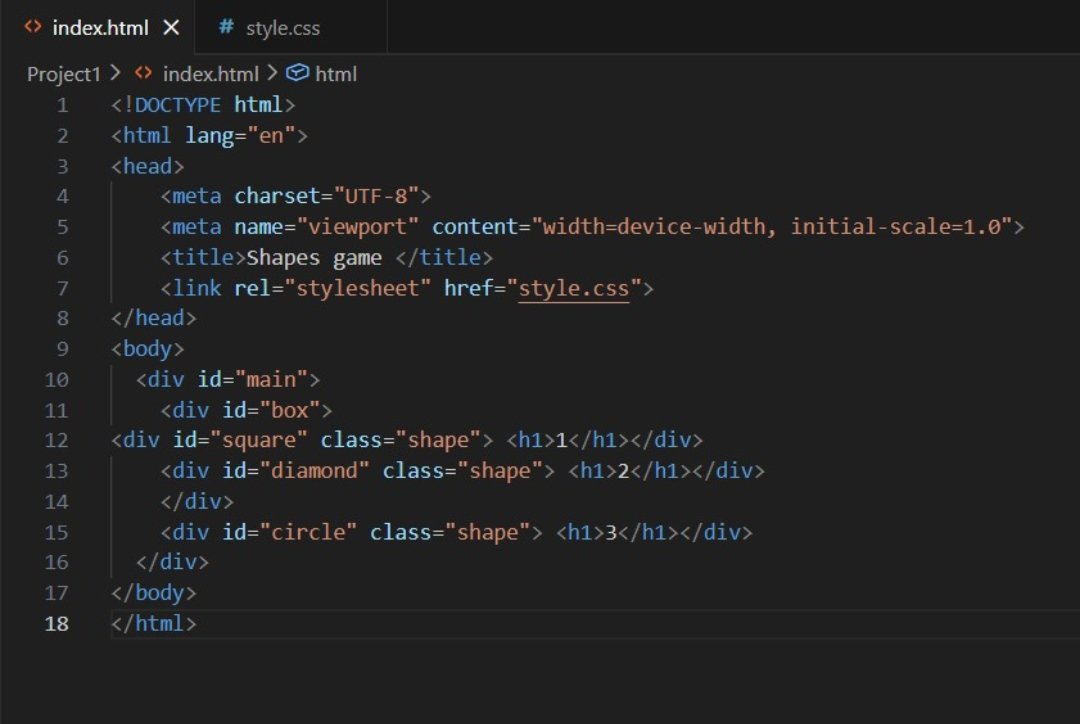Click the HTML file icon on the index.html tab
The image size is (1080, 724).
(32, 27)
